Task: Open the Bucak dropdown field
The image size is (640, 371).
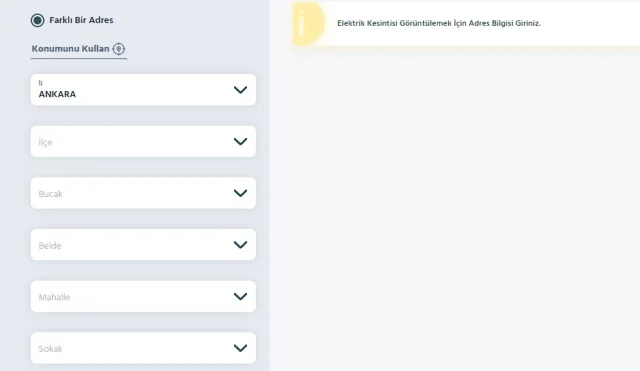Action: point(143,193)
